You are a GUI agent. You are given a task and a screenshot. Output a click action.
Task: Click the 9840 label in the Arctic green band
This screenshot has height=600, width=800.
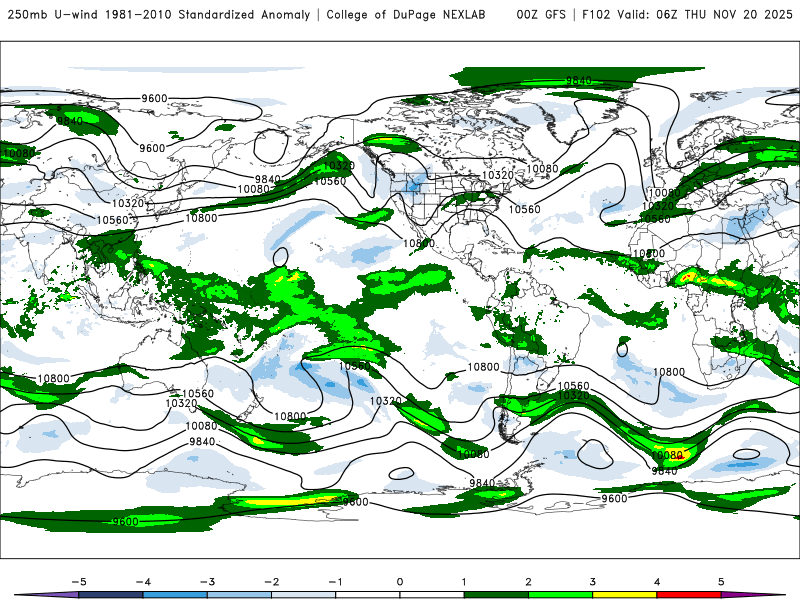tap(579, 81)
